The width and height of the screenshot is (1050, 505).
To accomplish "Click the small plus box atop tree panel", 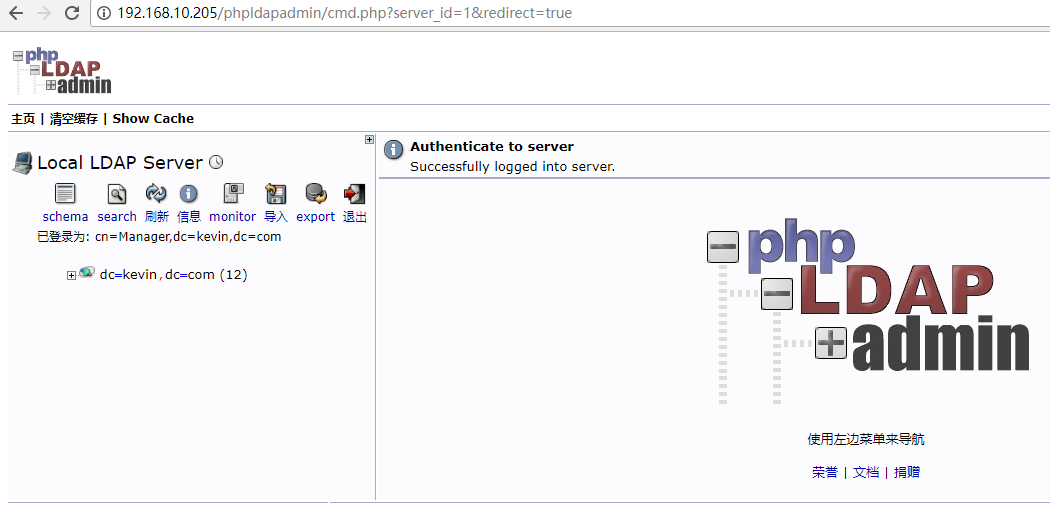I will pos(369,139).
